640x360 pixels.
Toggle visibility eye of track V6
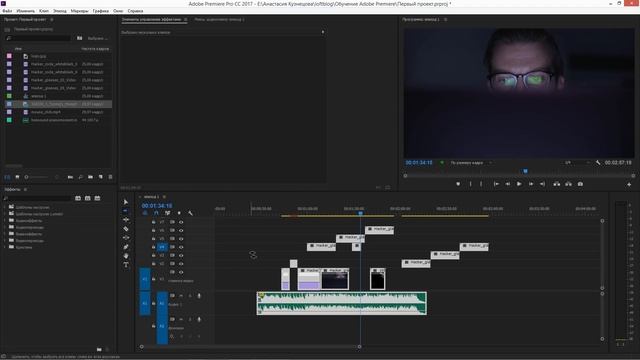point(181,231)
